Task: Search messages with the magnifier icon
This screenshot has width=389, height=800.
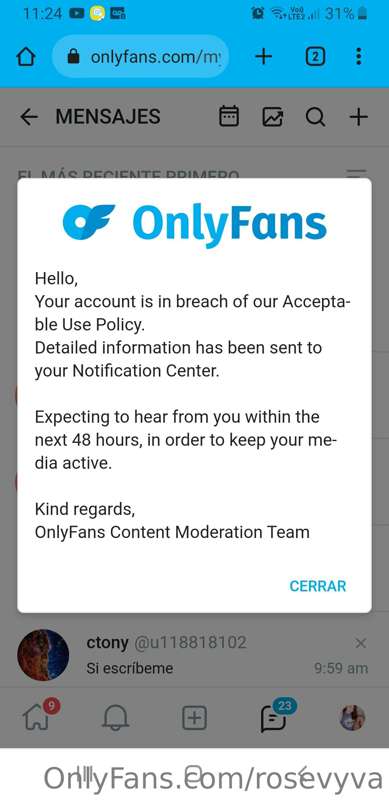Action: (315, 117)
